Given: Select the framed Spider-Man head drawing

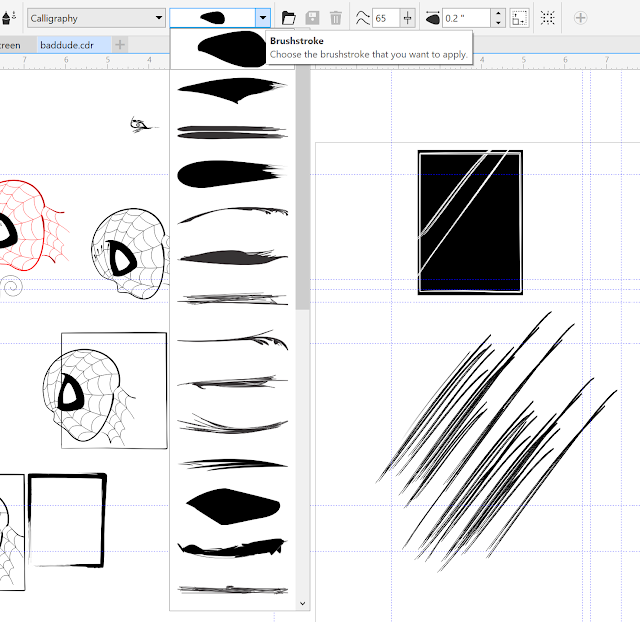Looking at the screenshot, I should pyautogui.click(x=105, y=391).
